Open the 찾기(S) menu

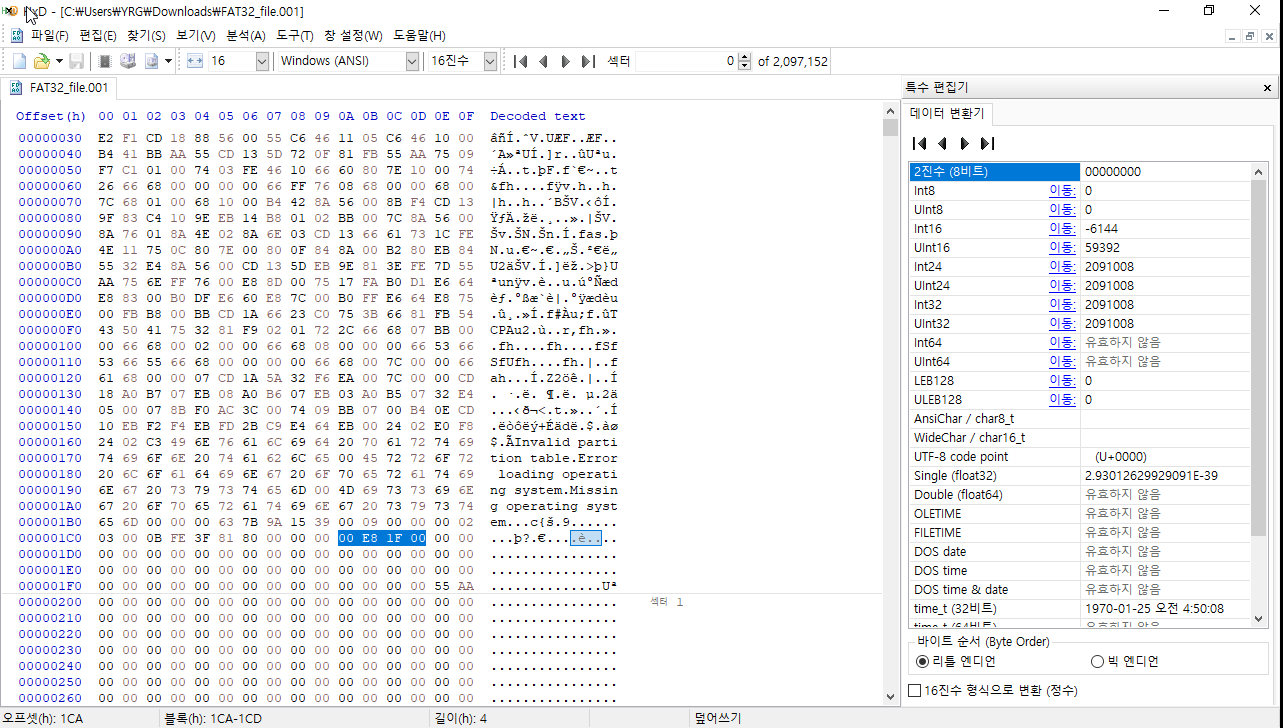146,35
